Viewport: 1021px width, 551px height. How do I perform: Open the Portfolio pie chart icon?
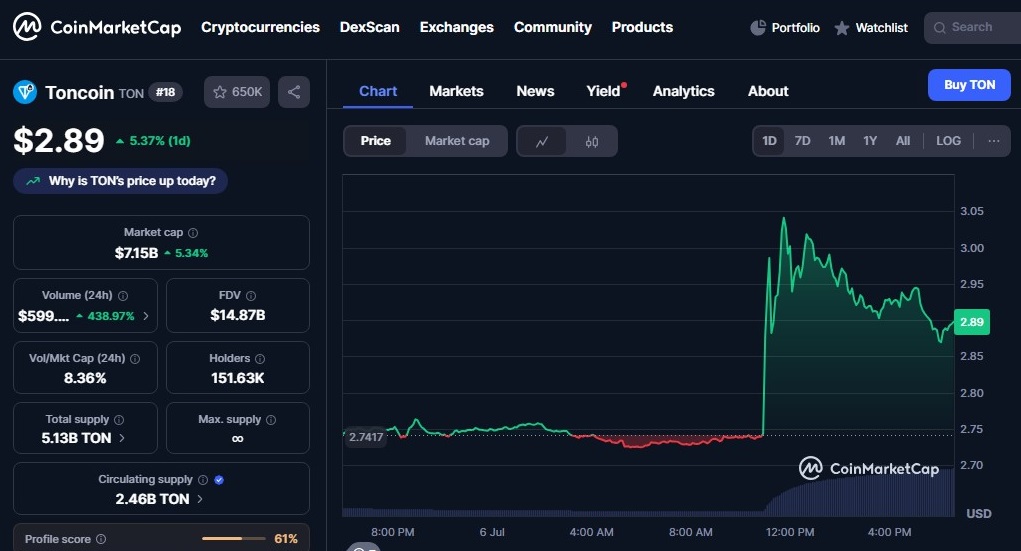[x=758, y=27]
